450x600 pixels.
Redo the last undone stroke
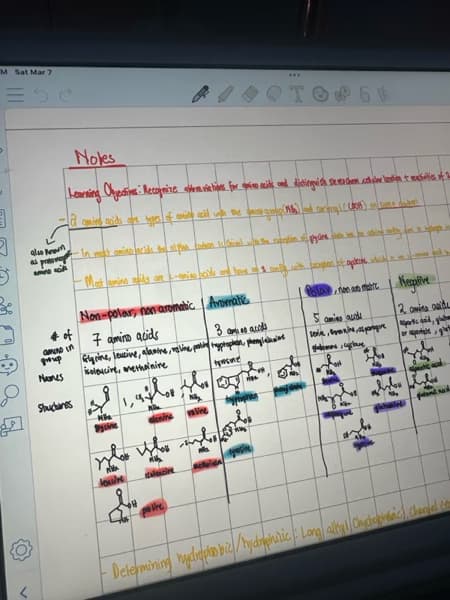(65, 95)
